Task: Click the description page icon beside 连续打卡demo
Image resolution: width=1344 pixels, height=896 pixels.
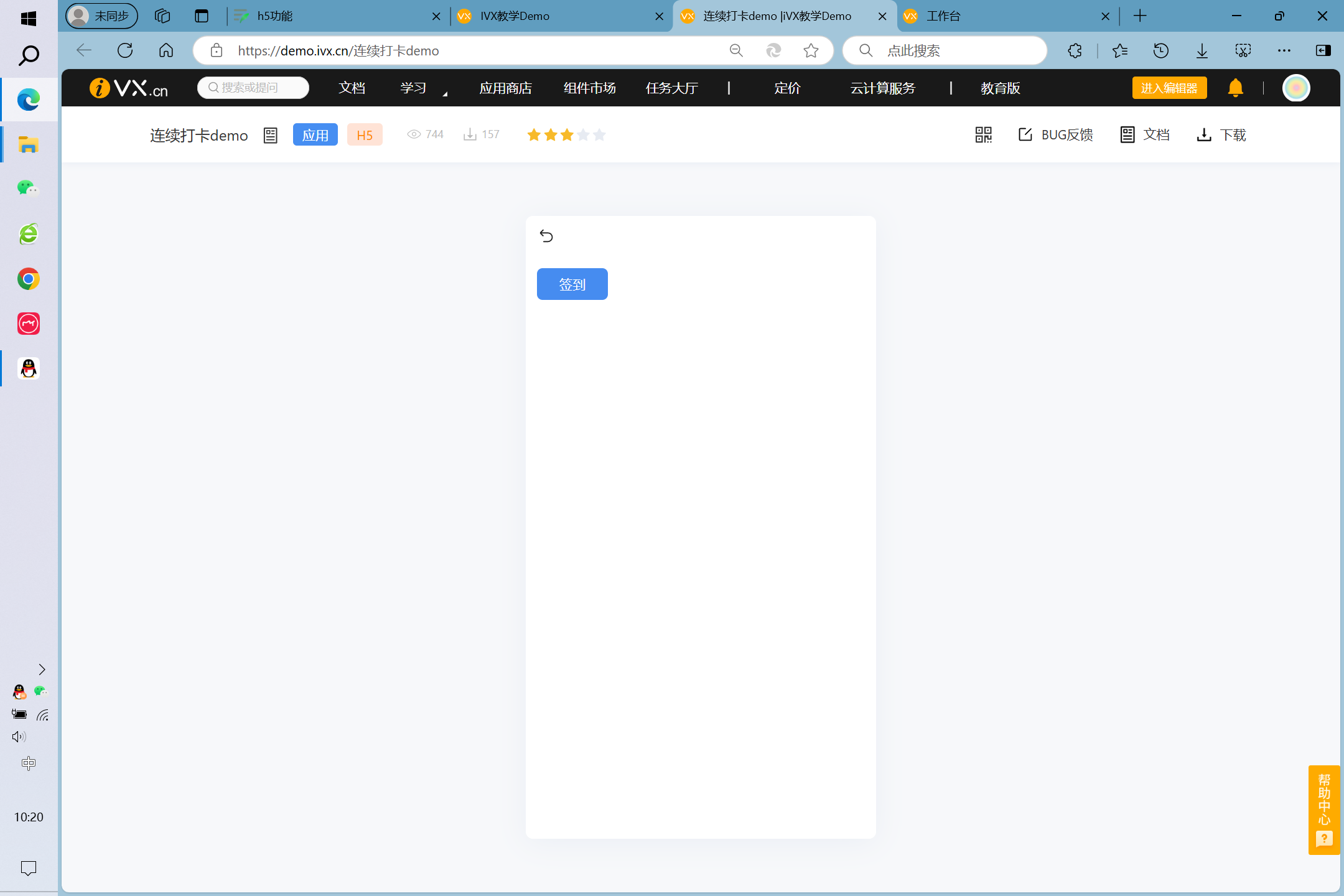Action: pos(270,135)
